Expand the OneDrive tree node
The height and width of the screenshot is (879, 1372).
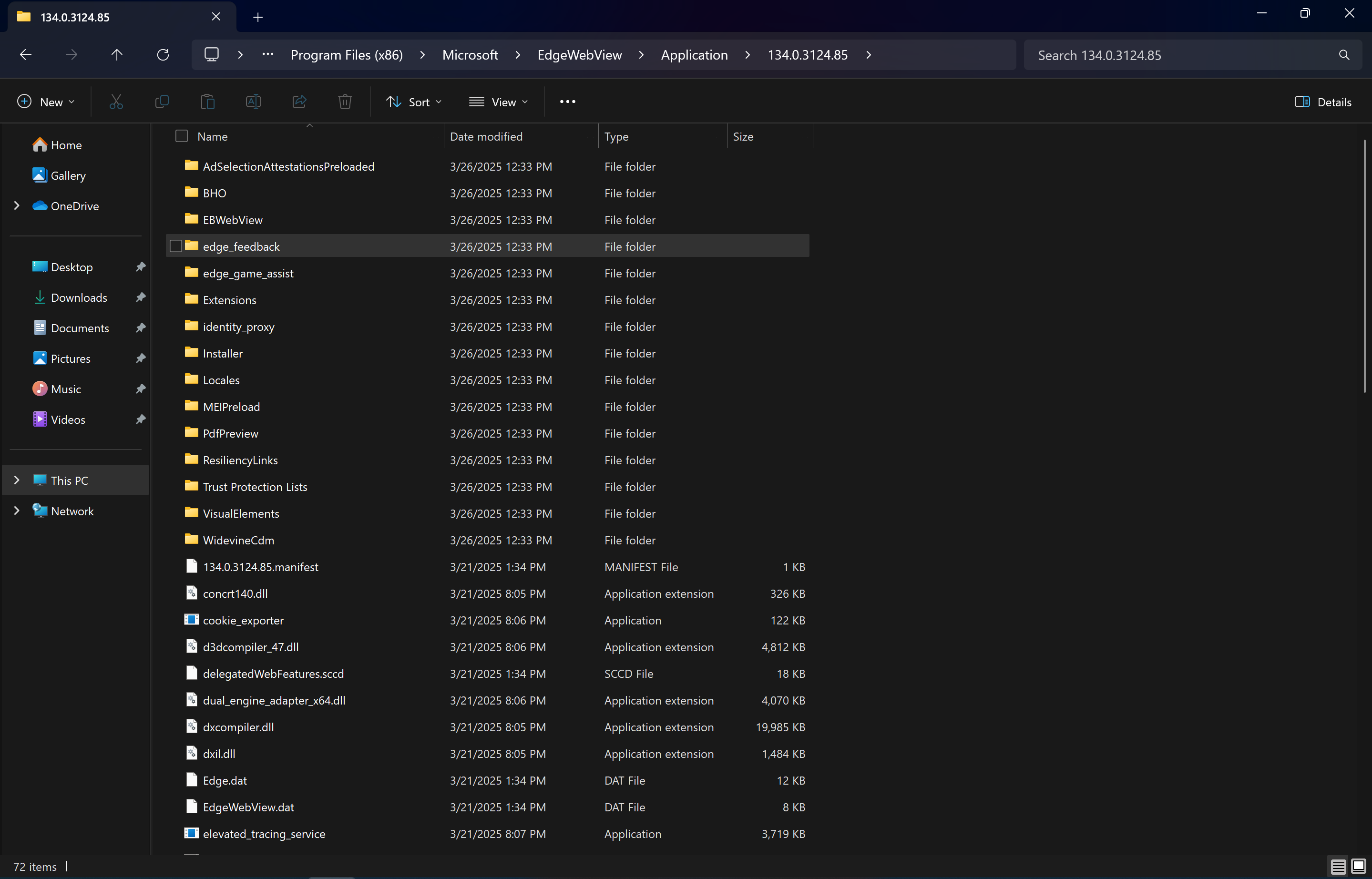click(x=17, y=206)
